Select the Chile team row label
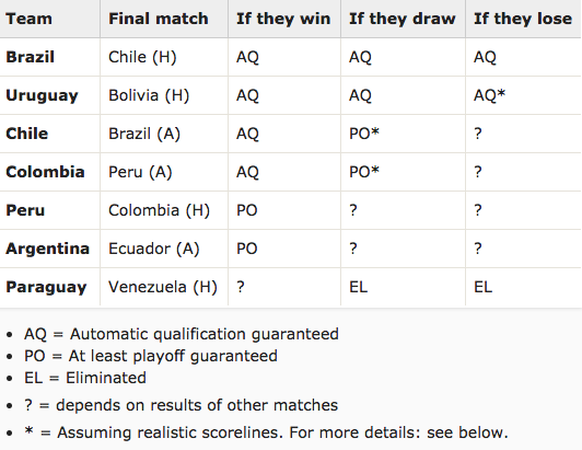 27,133
